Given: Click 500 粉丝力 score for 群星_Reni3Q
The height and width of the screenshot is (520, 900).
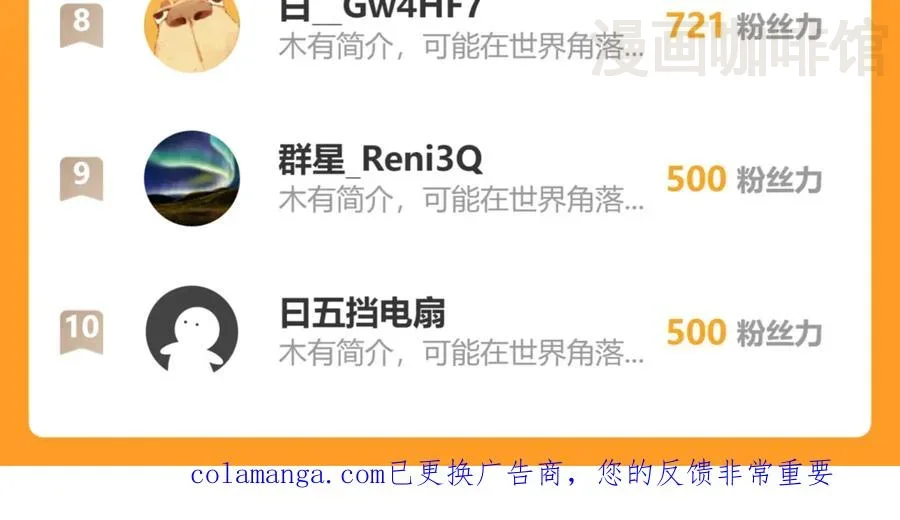Looking at the screenshot, I should click(x=744, y=179).
